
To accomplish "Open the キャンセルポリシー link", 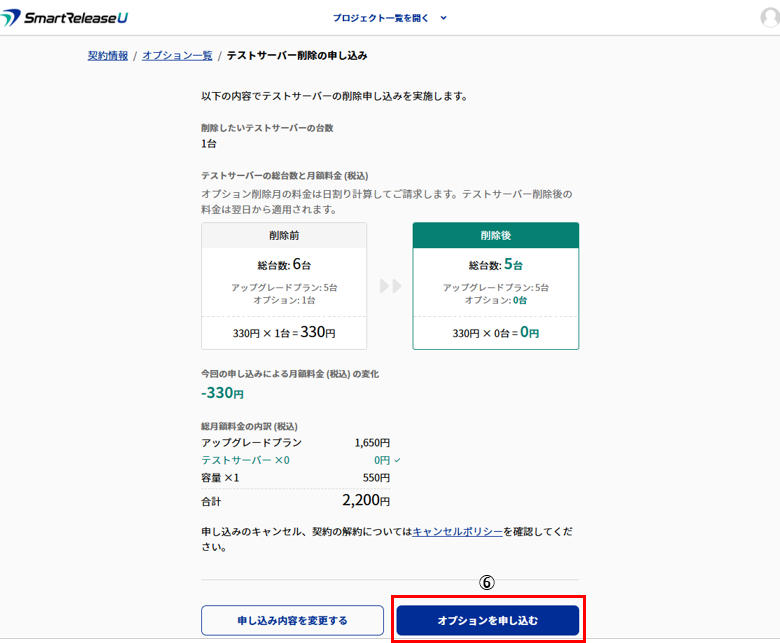I will click(x=458, y=533).
